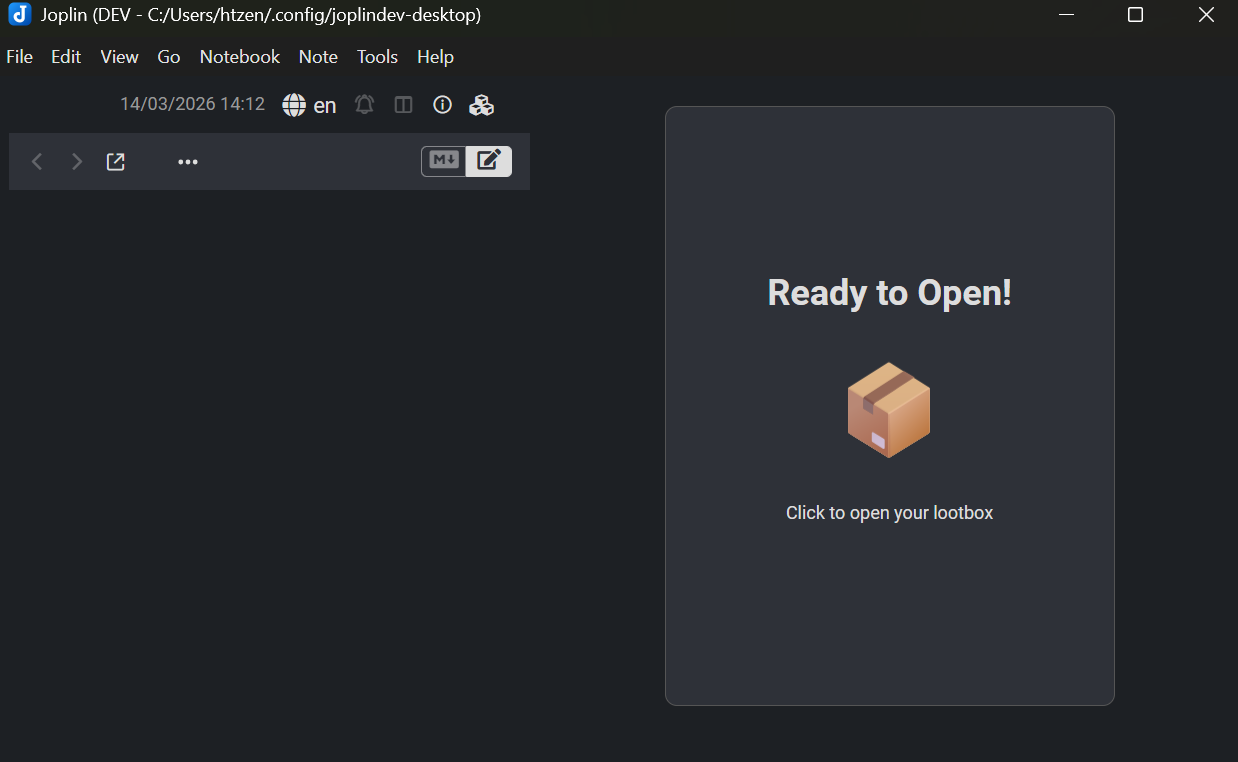Open the note in an external editor
1238x762 pixels.
pos(116,161)
